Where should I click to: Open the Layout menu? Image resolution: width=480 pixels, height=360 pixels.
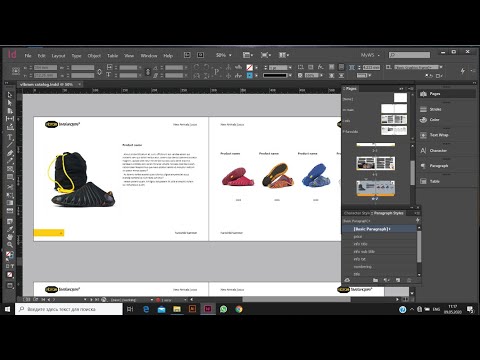click(x=58, y=56)
